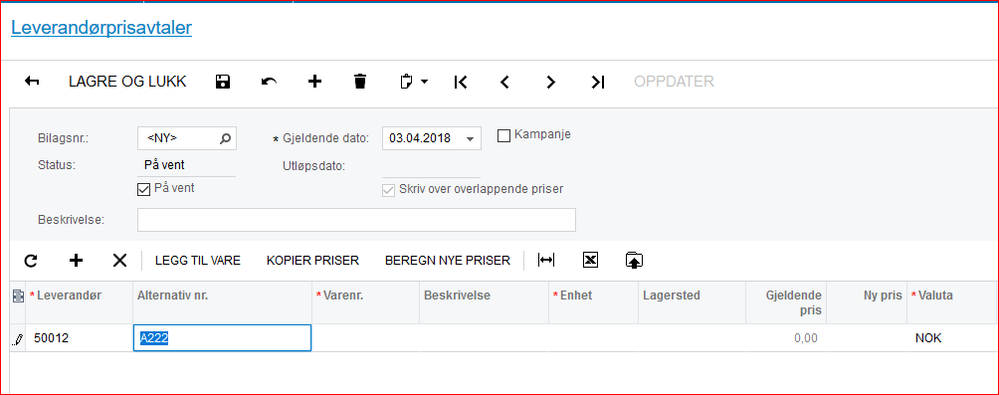Click the LAGRE OG LUKK button
The width and height of the screenshot is (999, 395).
coord(127,82)
